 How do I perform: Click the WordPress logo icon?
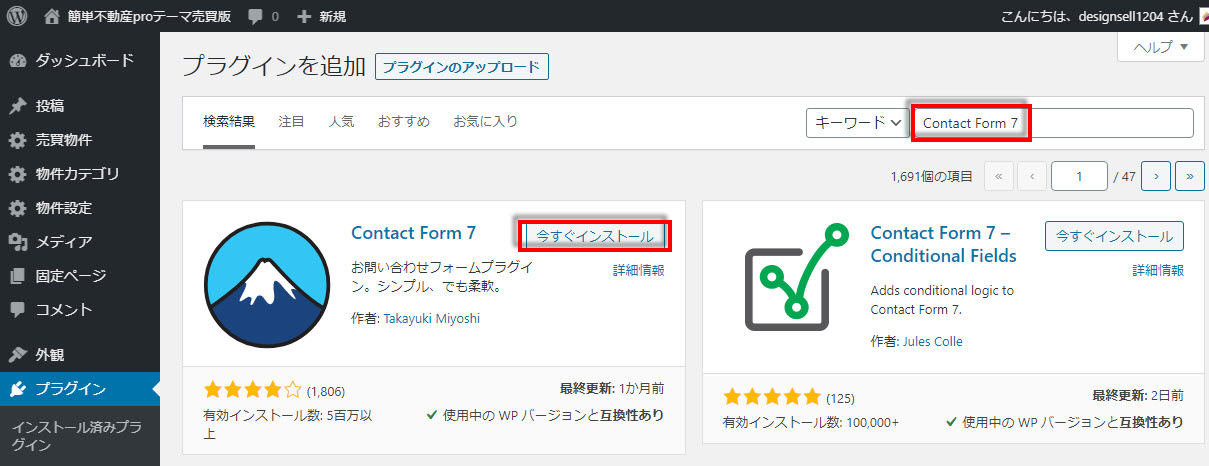[x=17, y=16]
